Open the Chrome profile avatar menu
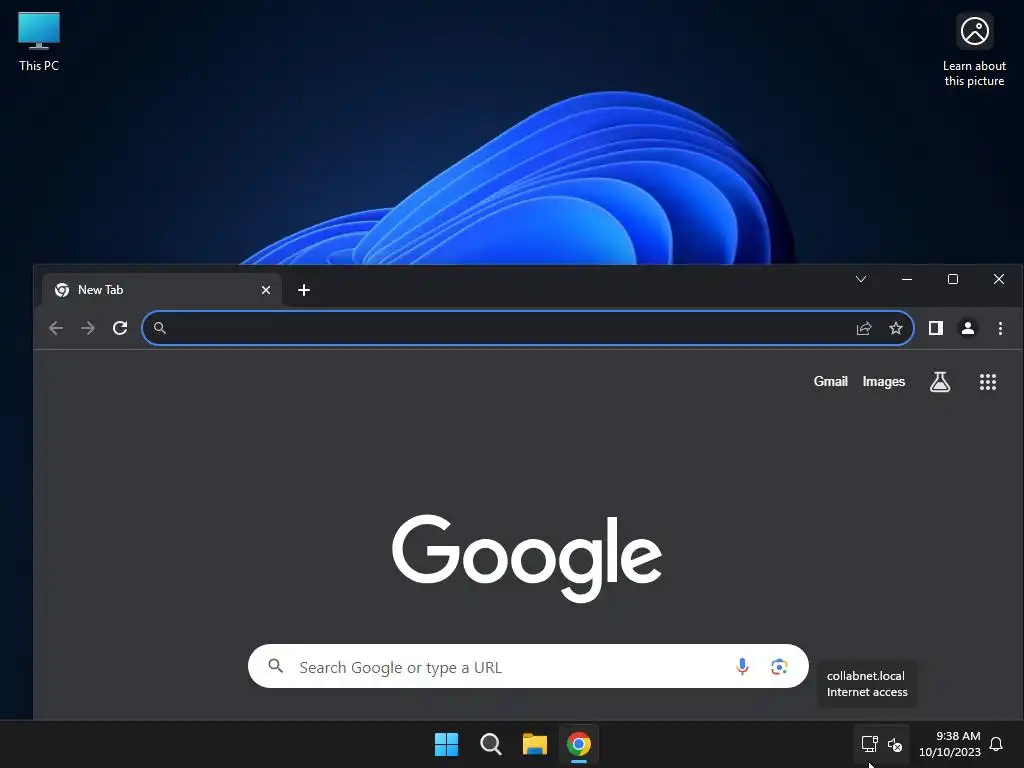 [968, 328]
